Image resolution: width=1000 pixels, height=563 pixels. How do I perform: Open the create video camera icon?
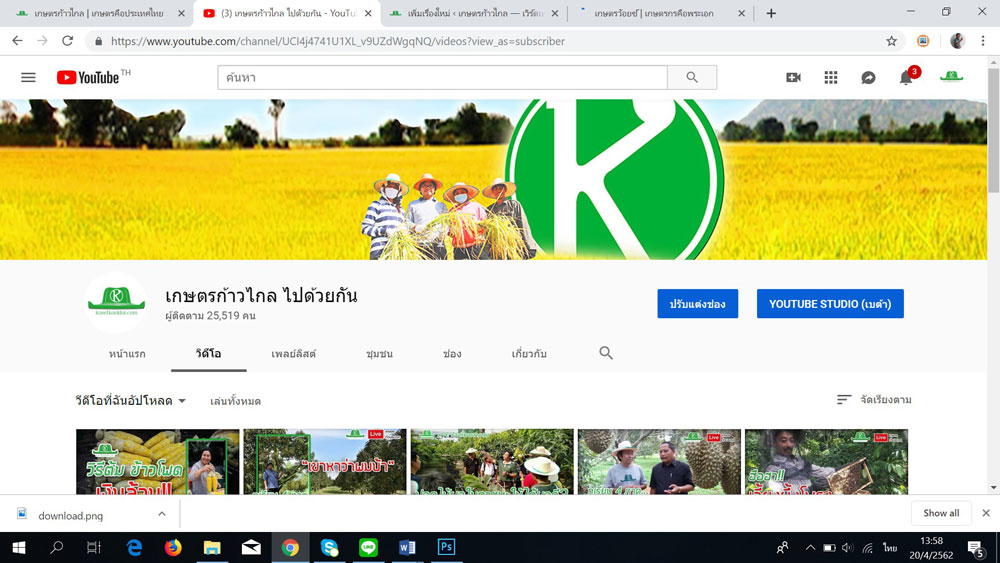tap(793, 77)
